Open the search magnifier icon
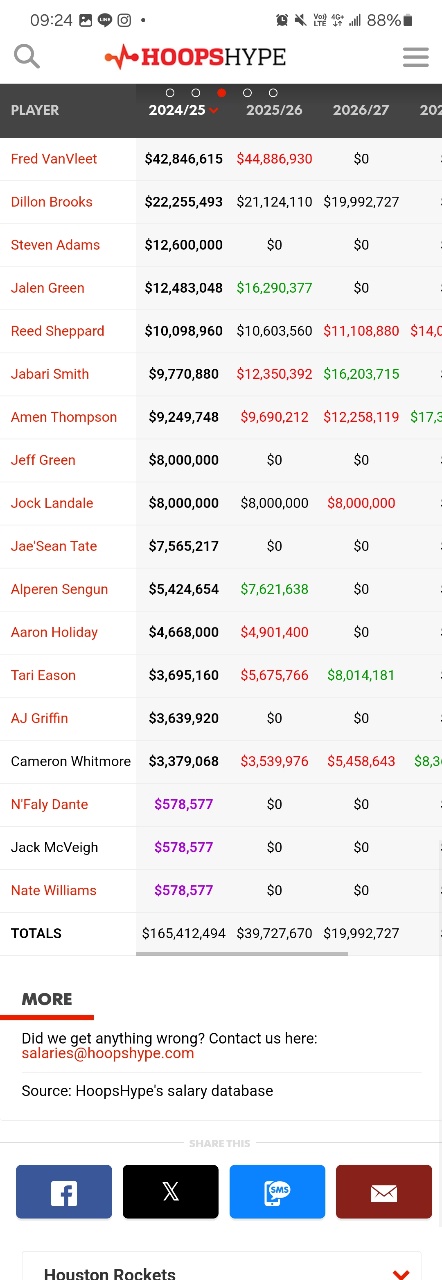Screen dimensions: 442x1280 [x=27, y=57]
